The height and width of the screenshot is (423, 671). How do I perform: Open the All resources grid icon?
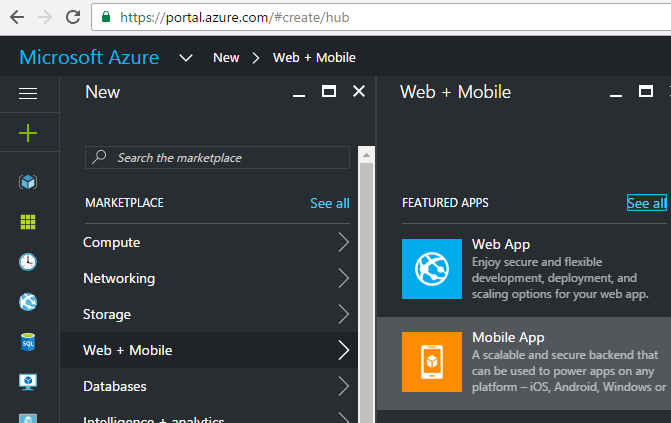[x=28, y=222]
